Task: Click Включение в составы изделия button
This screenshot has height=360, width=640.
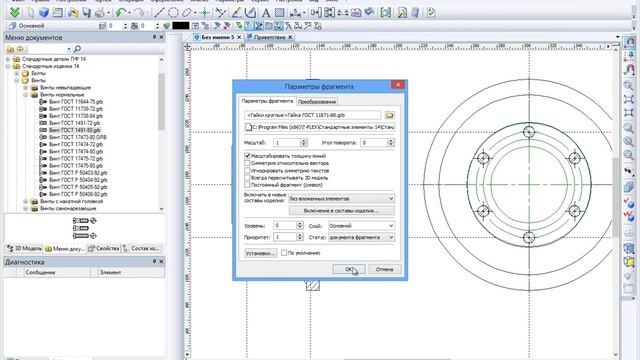Action: point(341,211)
